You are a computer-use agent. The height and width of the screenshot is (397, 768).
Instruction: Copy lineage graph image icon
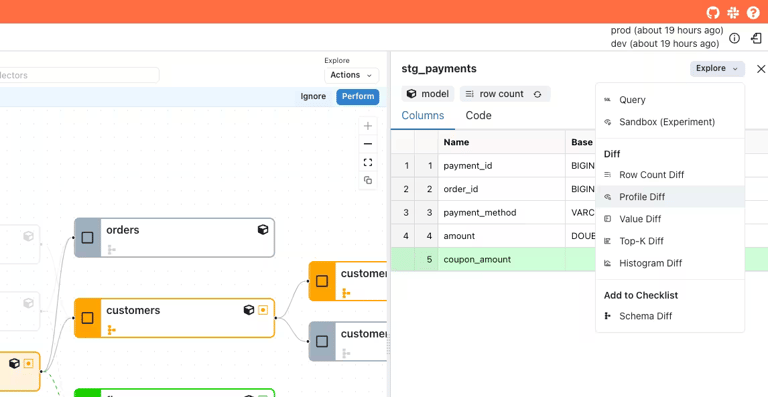click(368, 180)
